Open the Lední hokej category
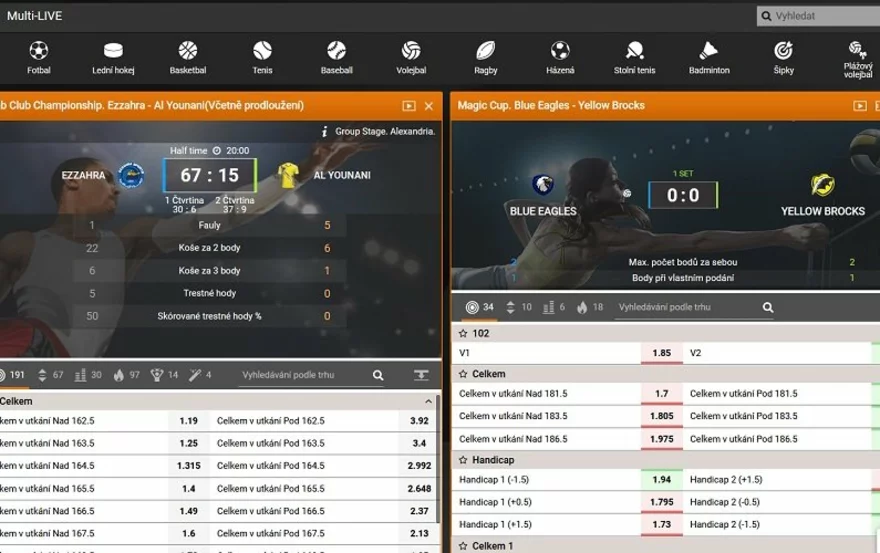The height and width of the screenshot is (553, 880). (x=113, y=57)
